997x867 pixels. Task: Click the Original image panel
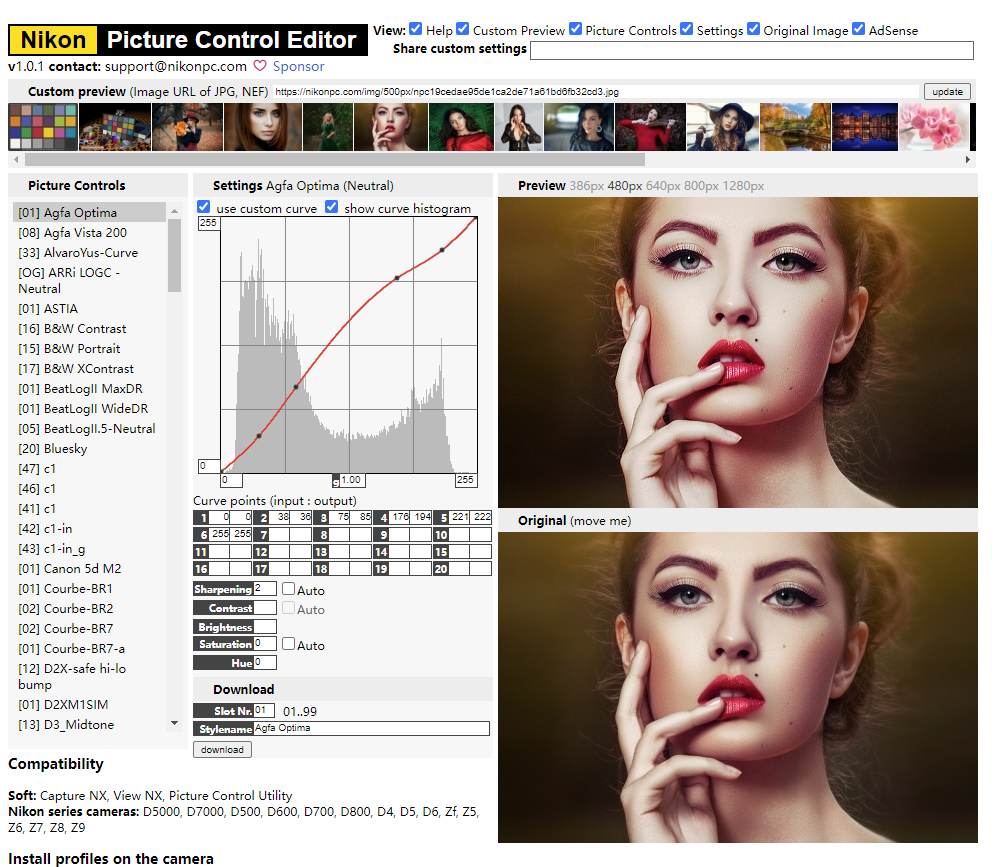pyautogui.click(x=738, y=687)
